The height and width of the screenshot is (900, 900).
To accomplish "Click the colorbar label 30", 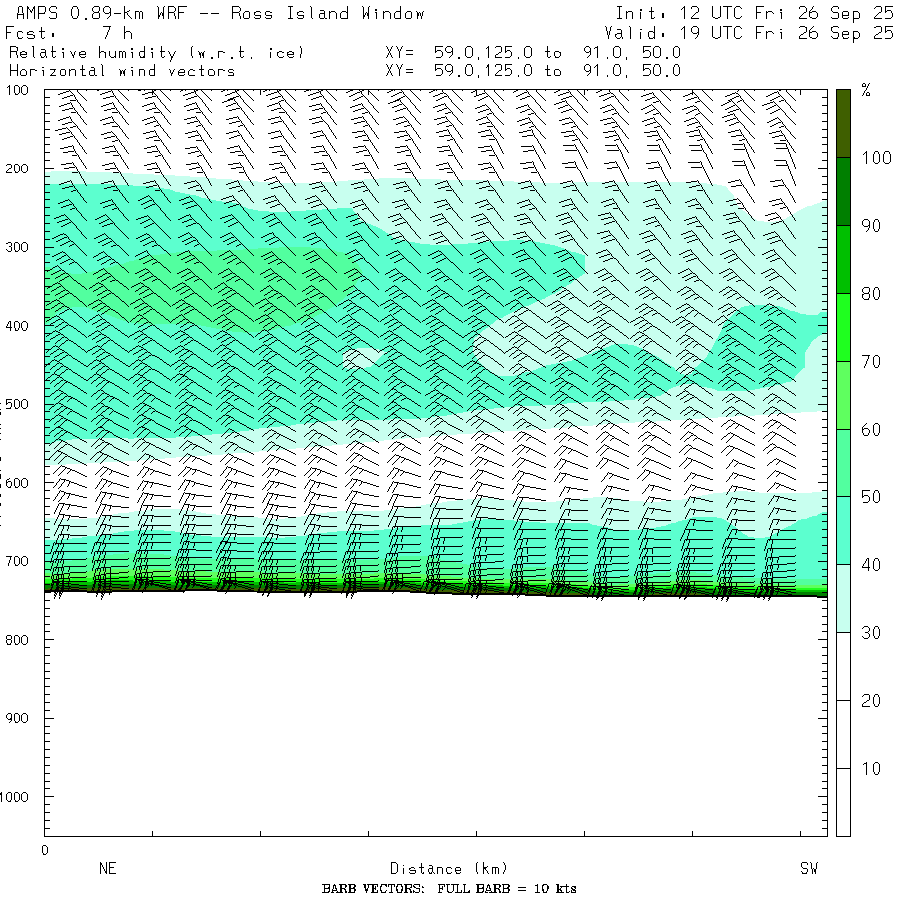I will [871, 633].
